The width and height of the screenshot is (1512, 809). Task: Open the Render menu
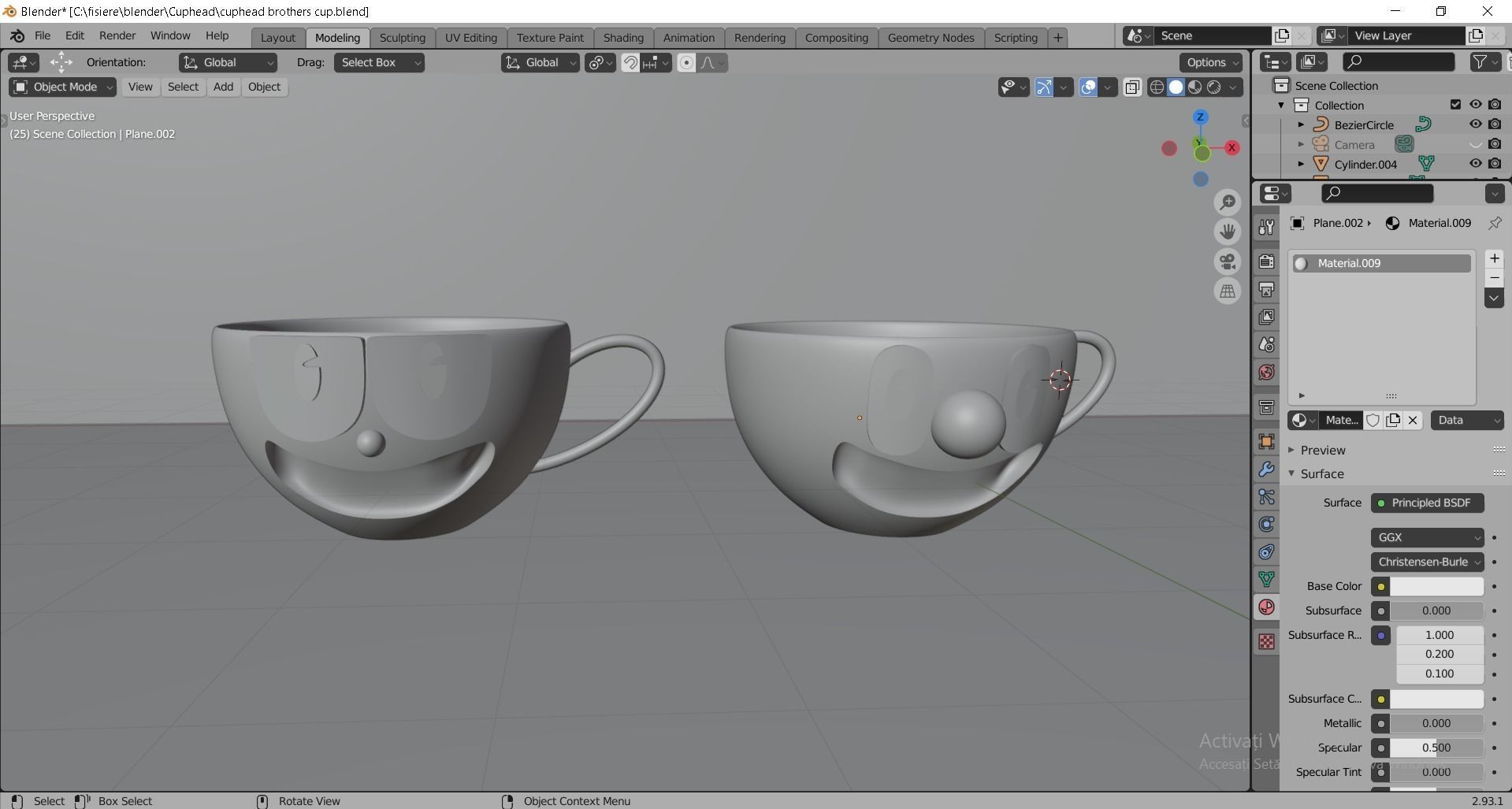coord(117,36)
